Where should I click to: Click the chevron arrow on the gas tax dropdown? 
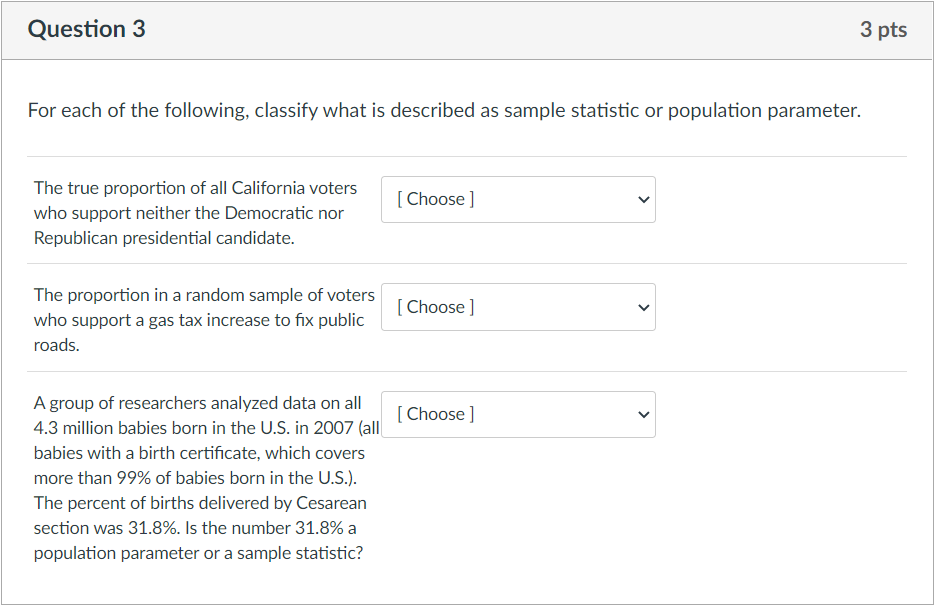[x=644, y=307]
